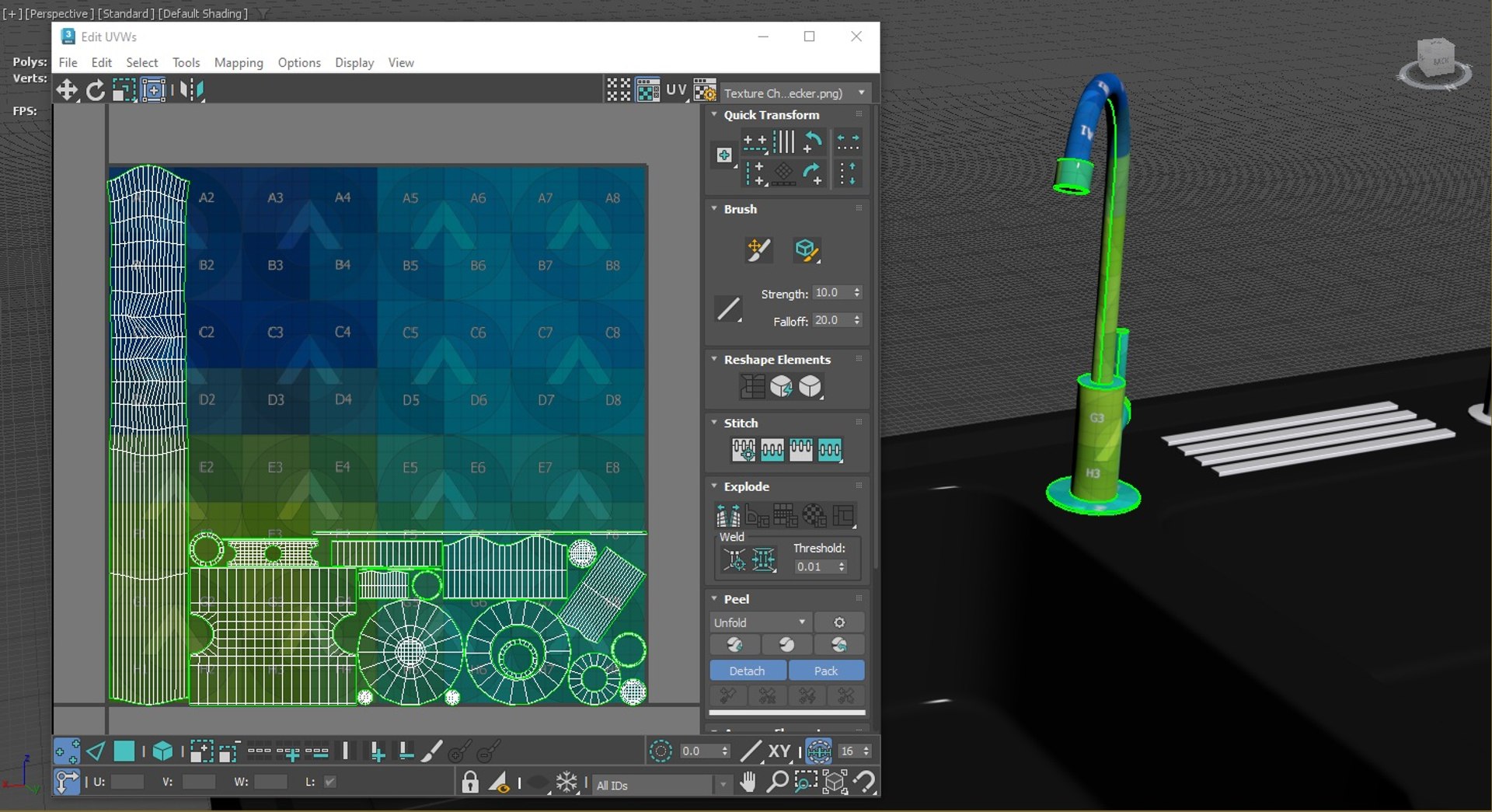Viewport: 1492px width, 812px height.
Task: Collapse the Explode rollout
Action: tap(714, 486)
